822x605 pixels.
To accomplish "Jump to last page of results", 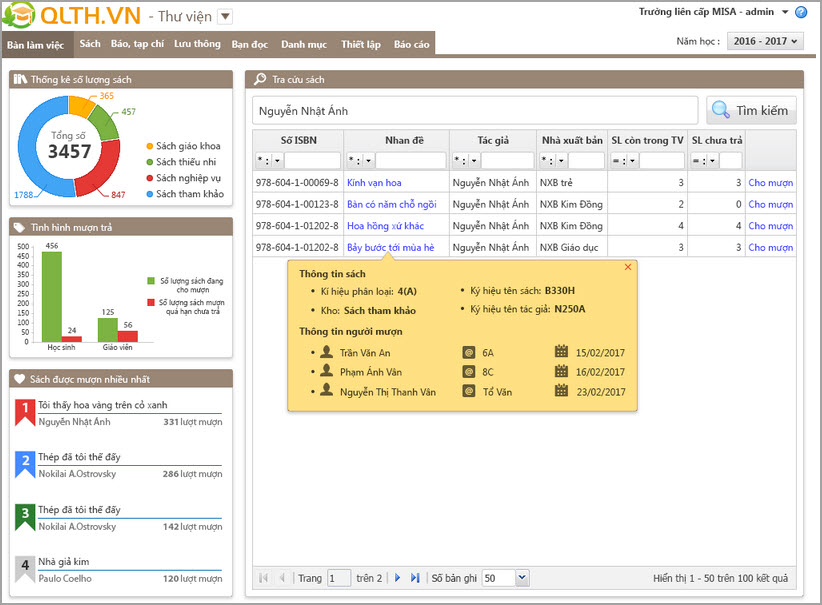I will (415, 578).
